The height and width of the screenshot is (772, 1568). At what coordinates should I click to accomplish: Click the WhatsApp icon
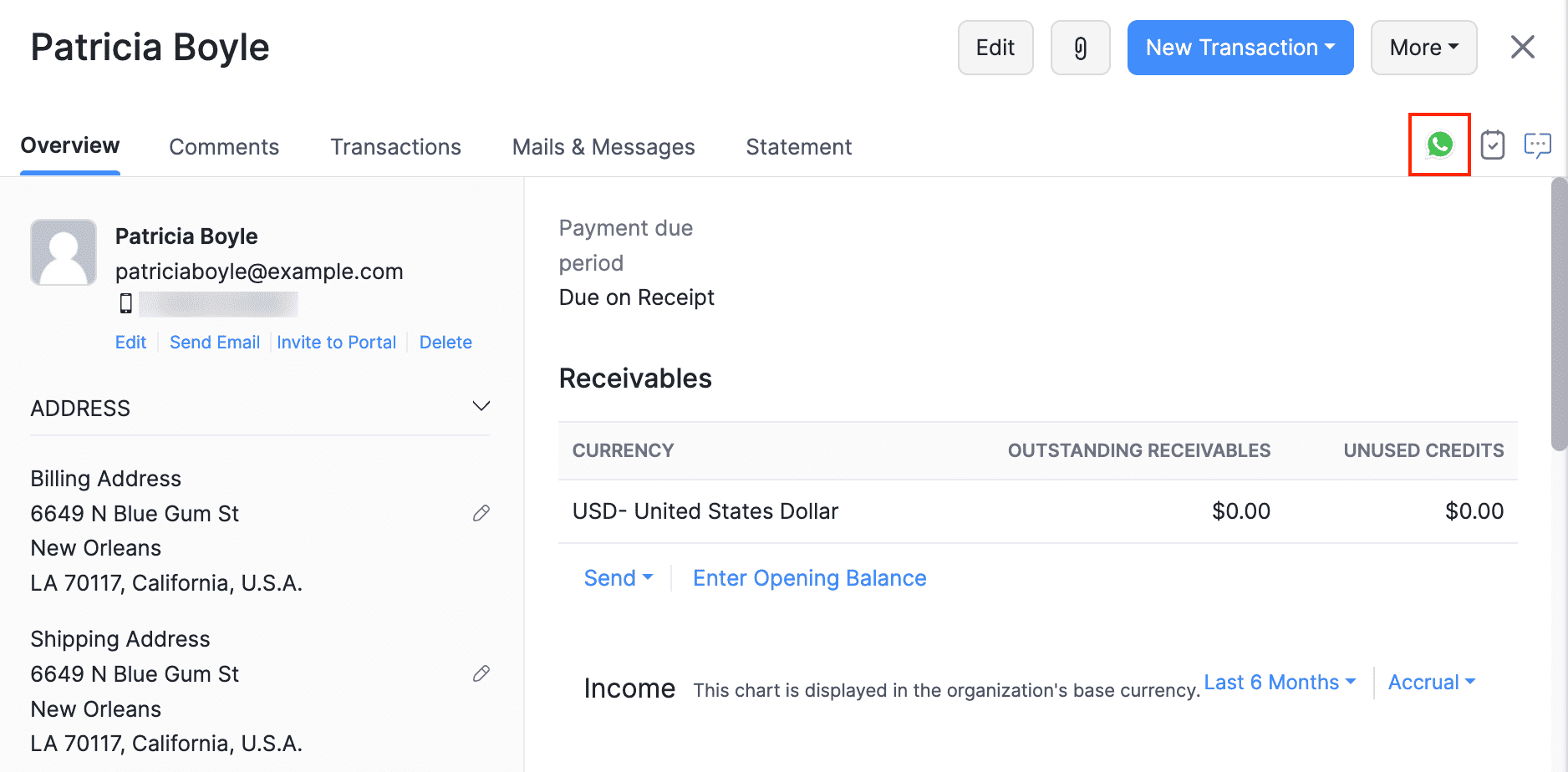coord(1439,145)
